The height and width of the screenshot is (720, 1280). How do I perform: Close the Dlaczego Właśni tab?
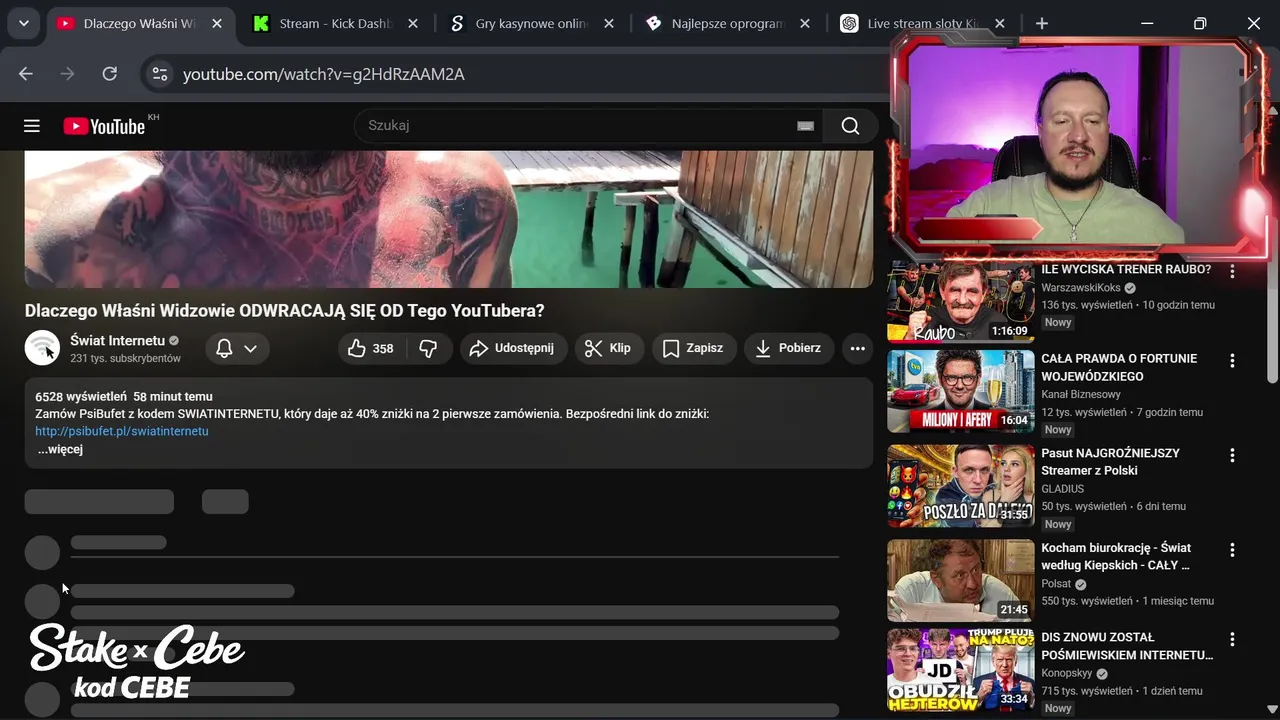pyautogui.click(x=217, y=23)
